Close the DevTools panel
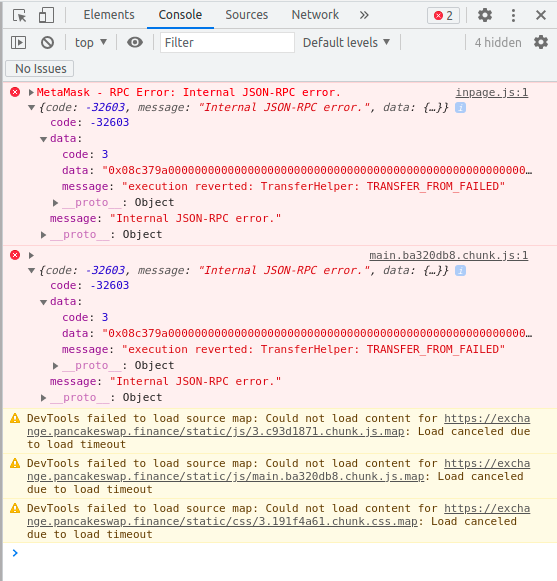This screenshot has width=557, height=581. (x=541, y=15)
